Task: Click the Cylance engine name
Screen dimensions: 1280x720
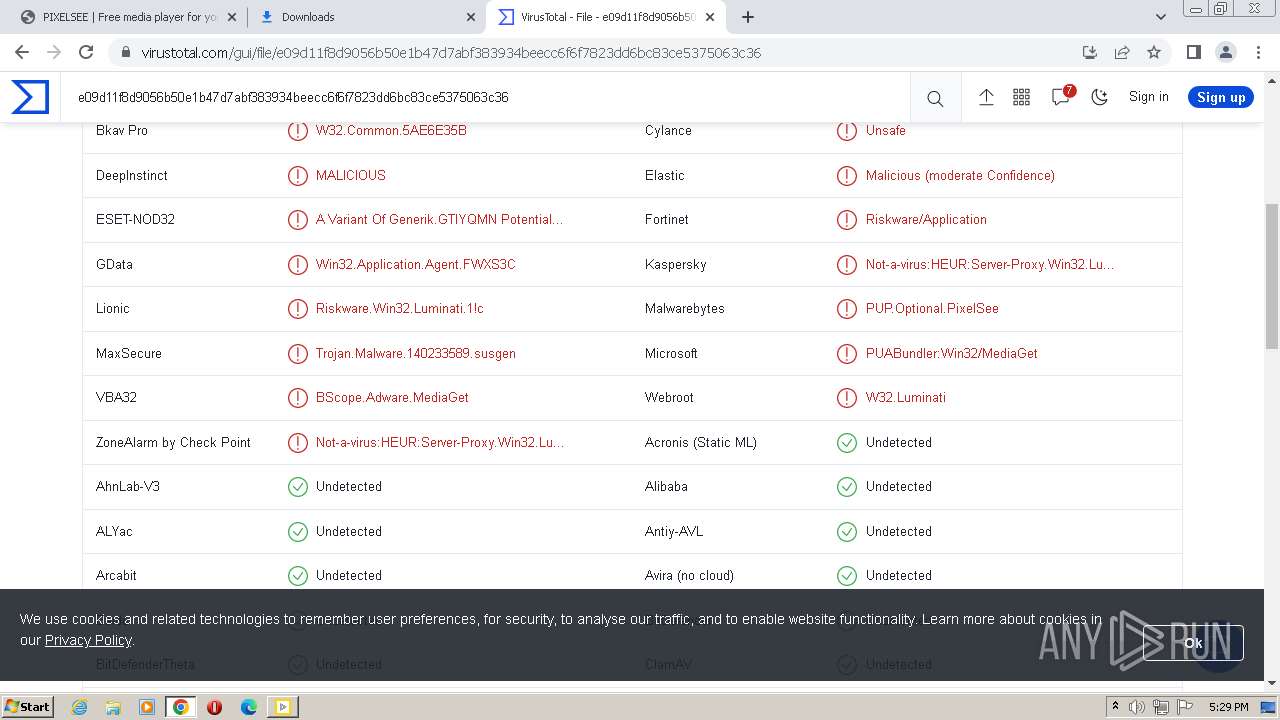Action: point(668,131)
